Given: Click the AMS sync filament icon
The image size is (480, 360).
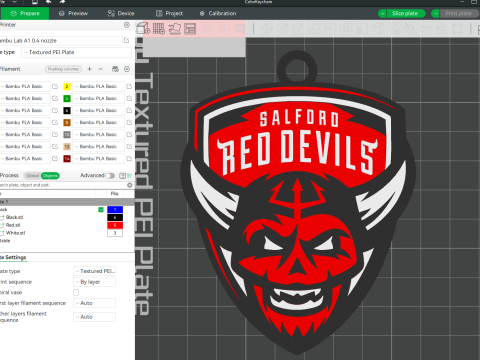Looking at the screenshot, I should click(x=115, y=69).
